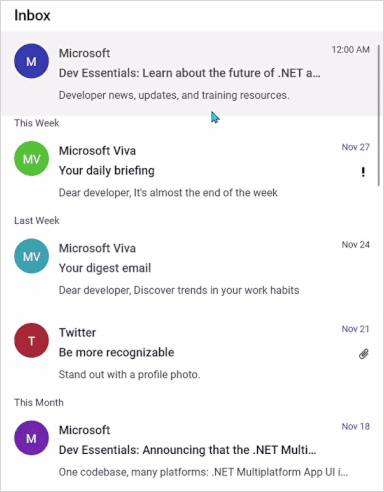384x492 pixels.
Task: Click the Nov 27 date label
Action: 356,147
